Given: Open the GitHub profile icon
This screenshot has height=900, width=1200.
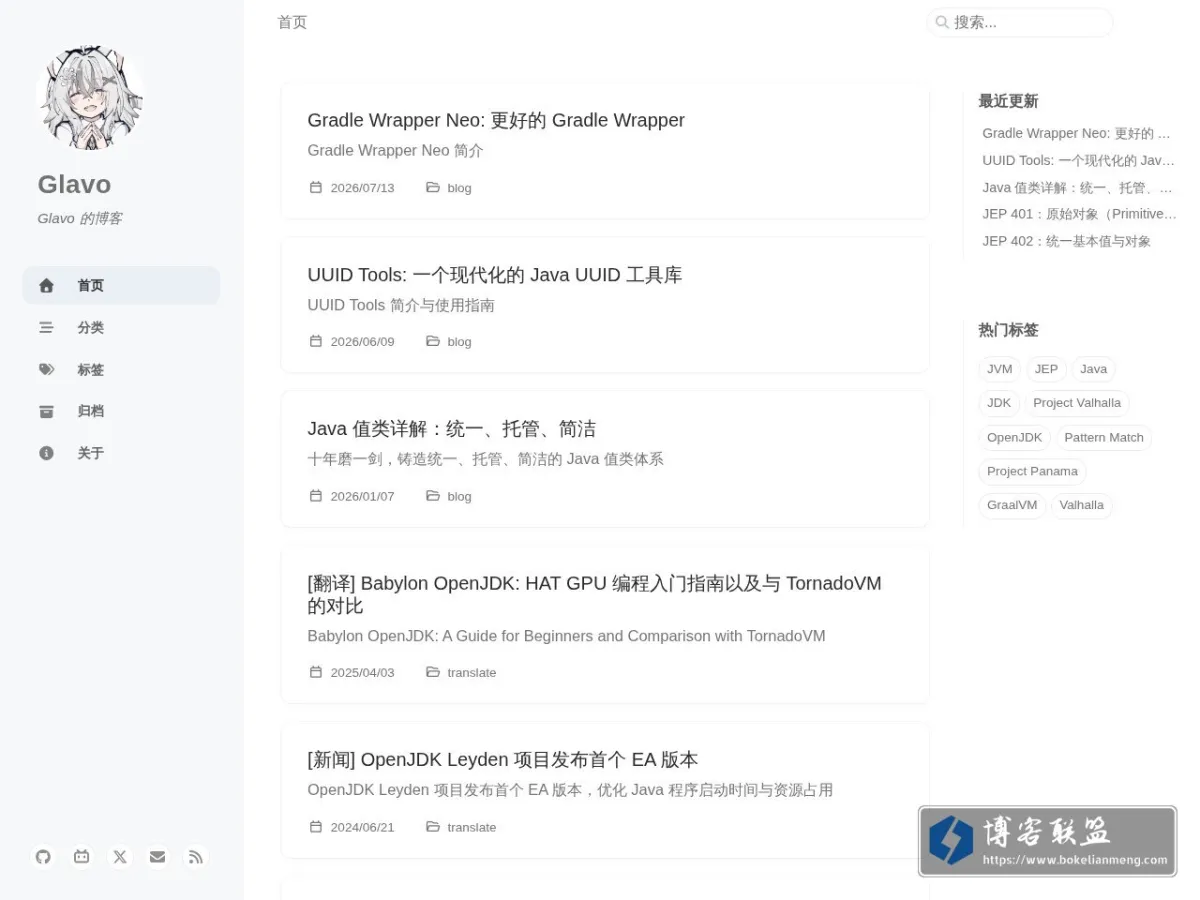Looking at the screenshot, I should click(43, 857).
